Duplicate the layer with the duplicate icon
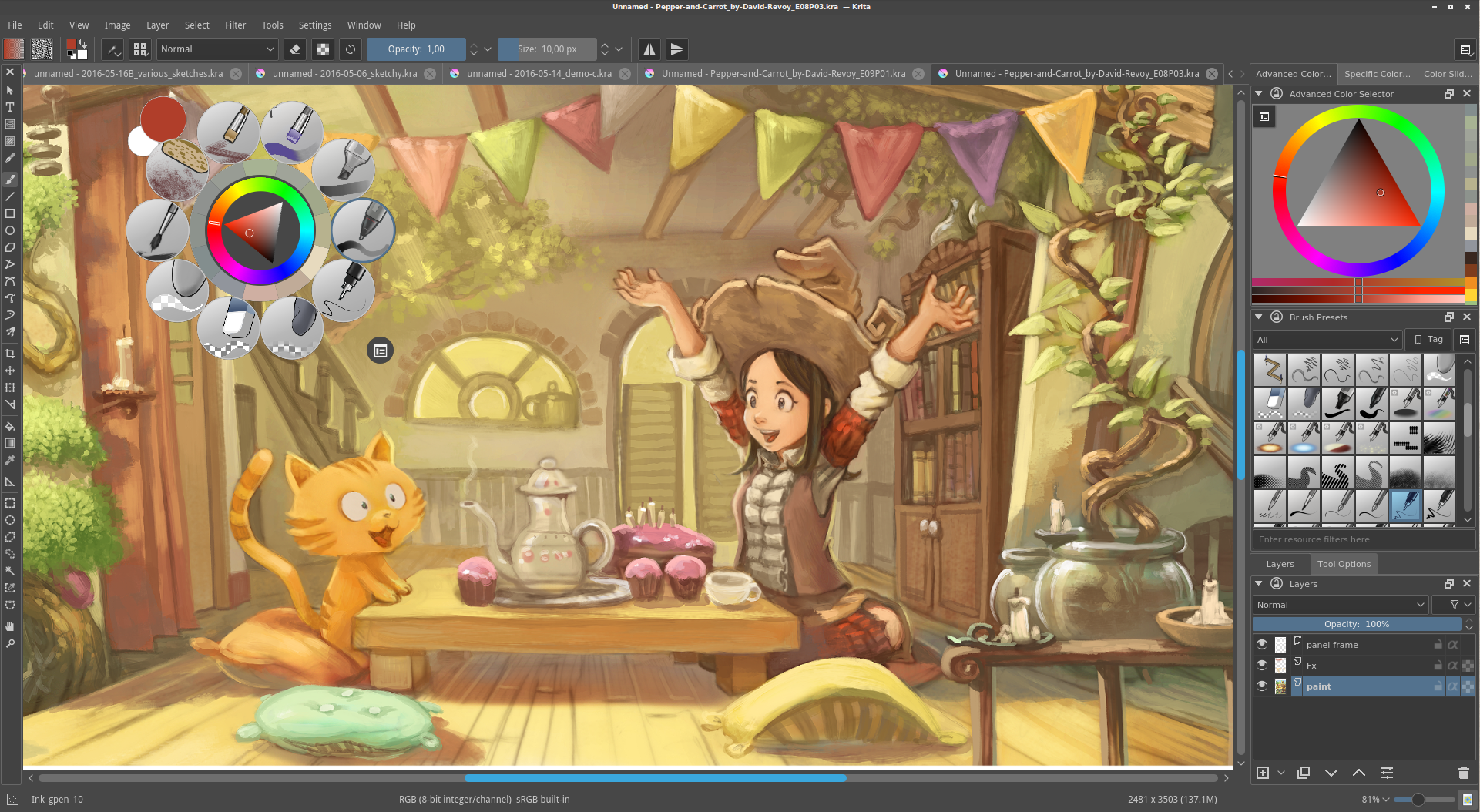The image size is (1480, 812). pos(1304,773)
